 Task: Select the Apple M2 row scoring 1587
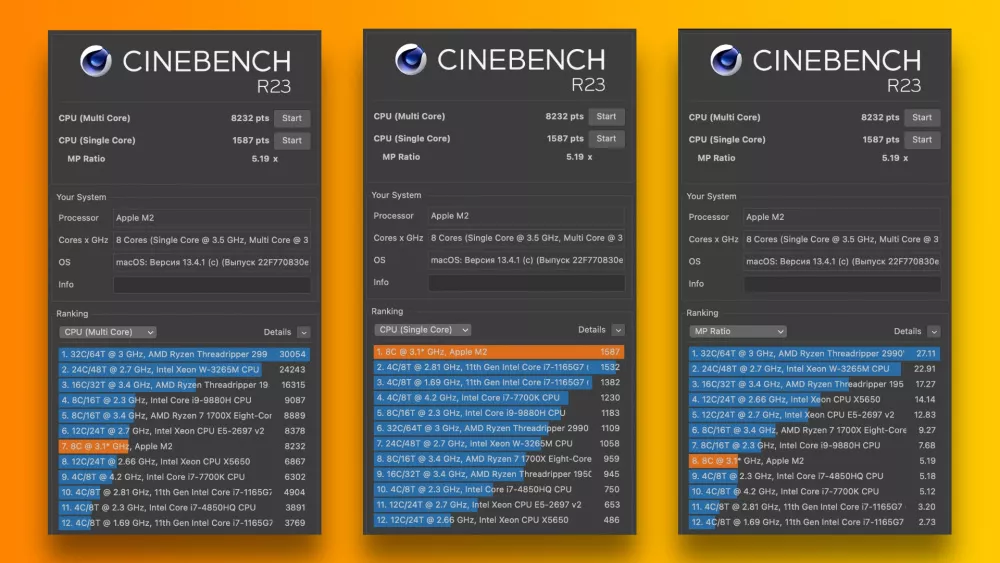(499, 351)
